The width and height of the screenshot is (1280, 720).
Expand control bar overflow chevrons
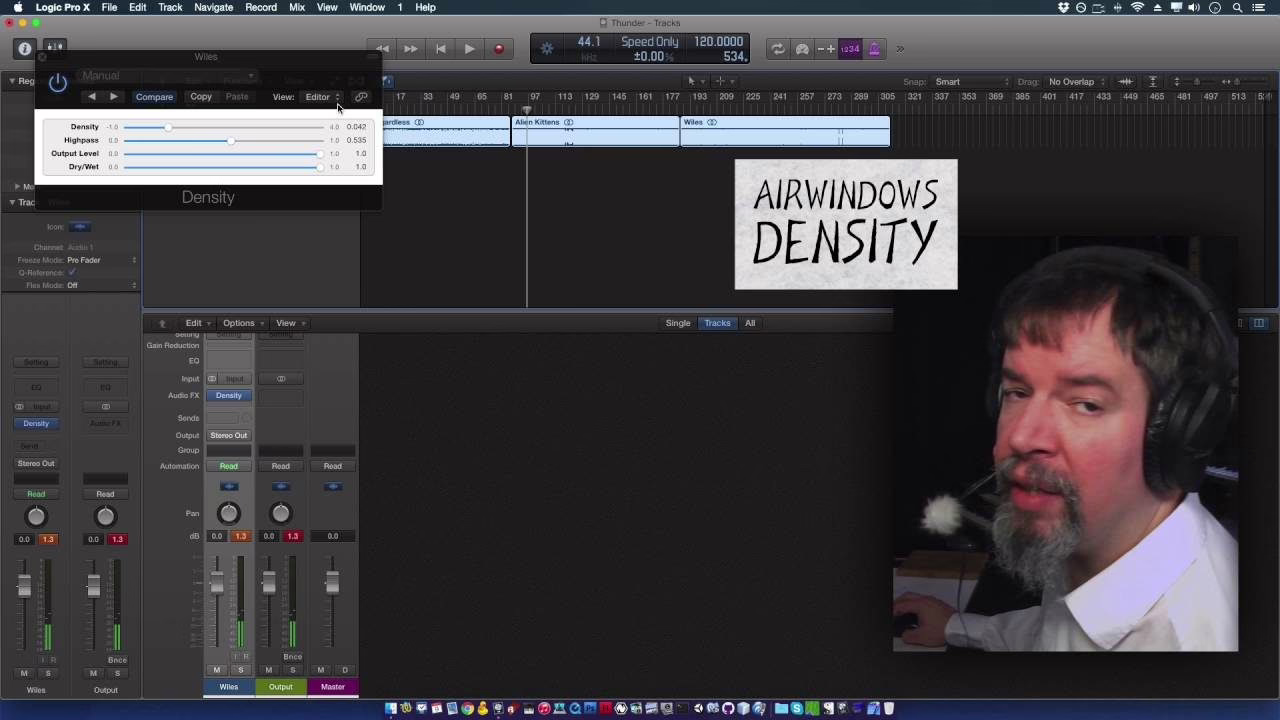[x=900, y=49]
